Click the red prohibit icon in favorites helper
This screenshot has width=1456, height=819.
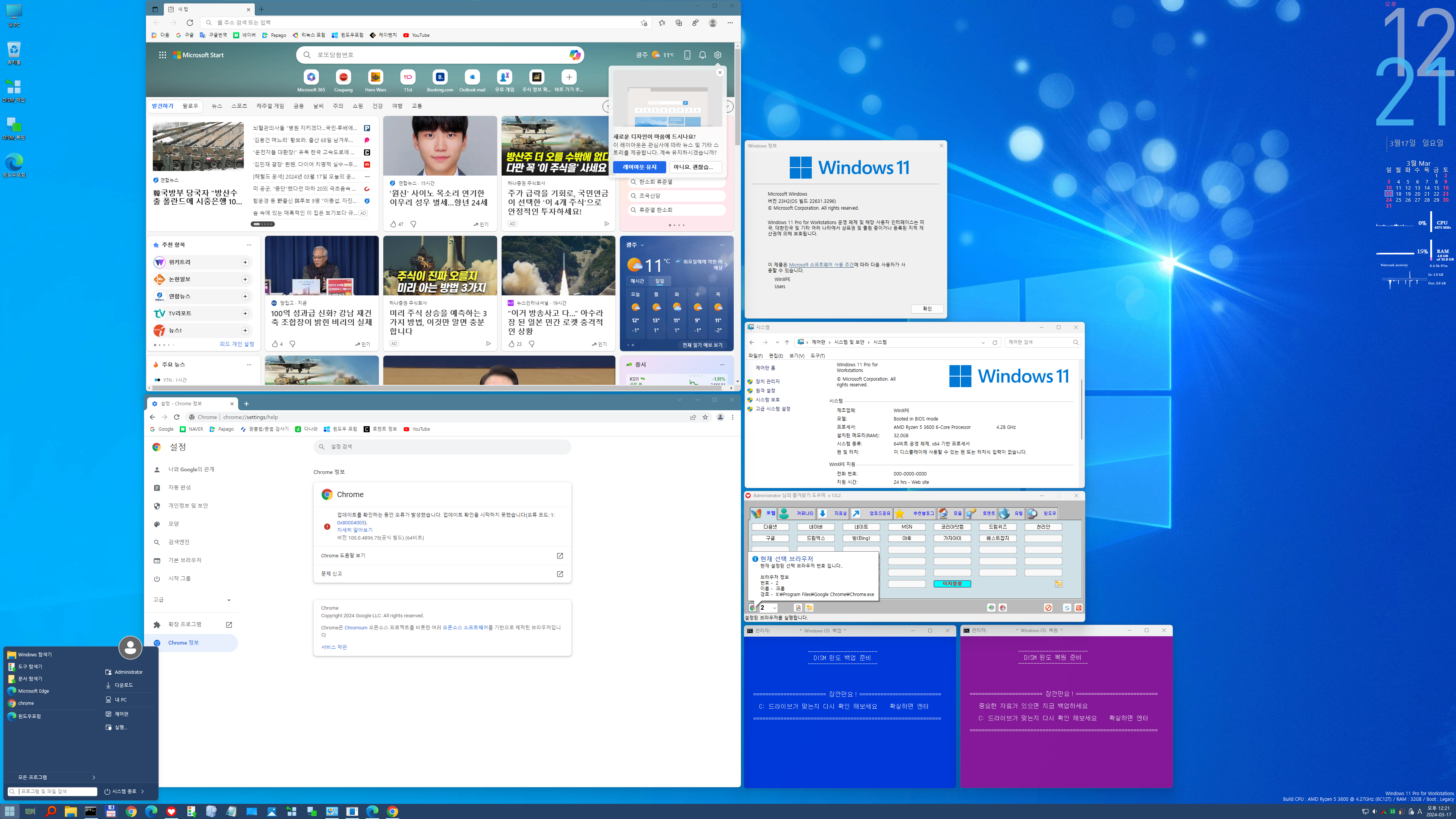[x=1048, y=607]
